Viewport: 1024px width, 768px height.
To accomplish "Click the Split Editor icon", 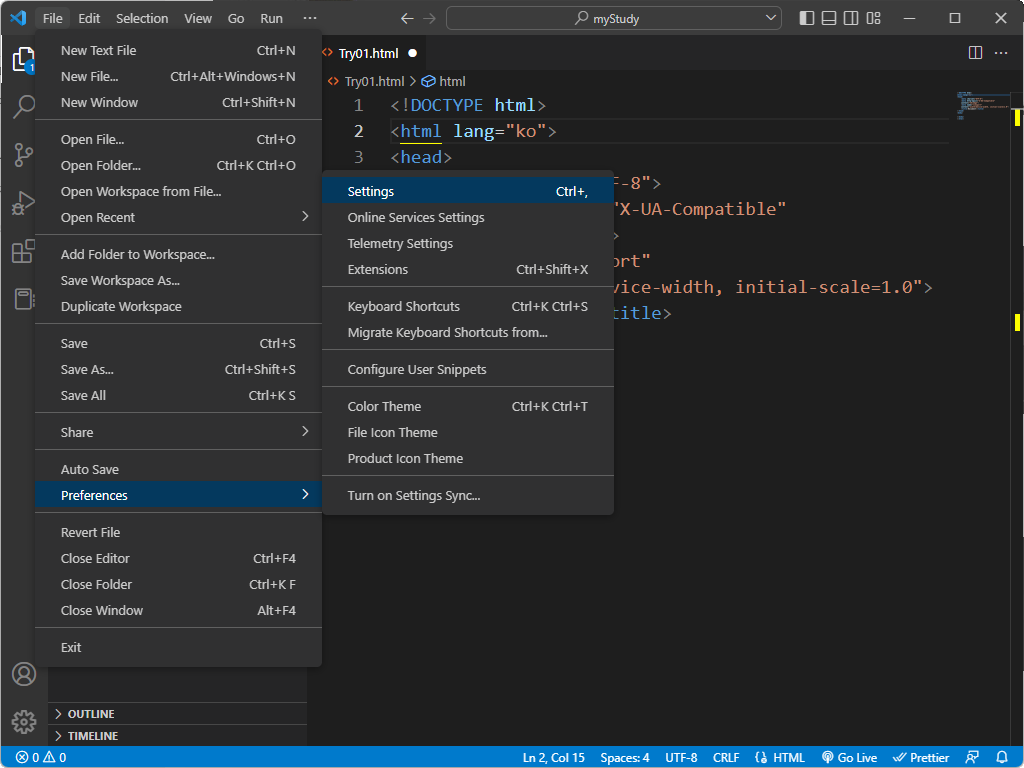I will [x=974, y=53].
